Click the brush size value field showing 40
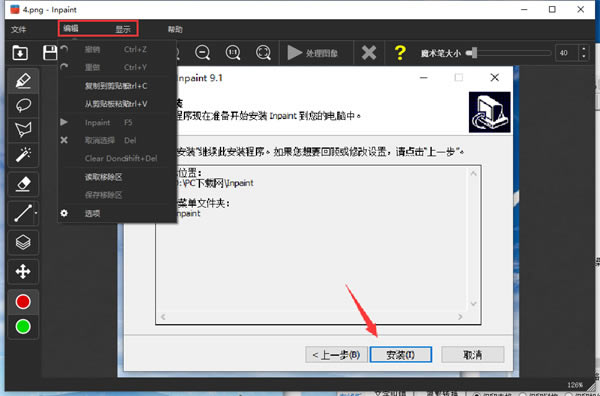600x396 pixels. click(x=566, y=53)
